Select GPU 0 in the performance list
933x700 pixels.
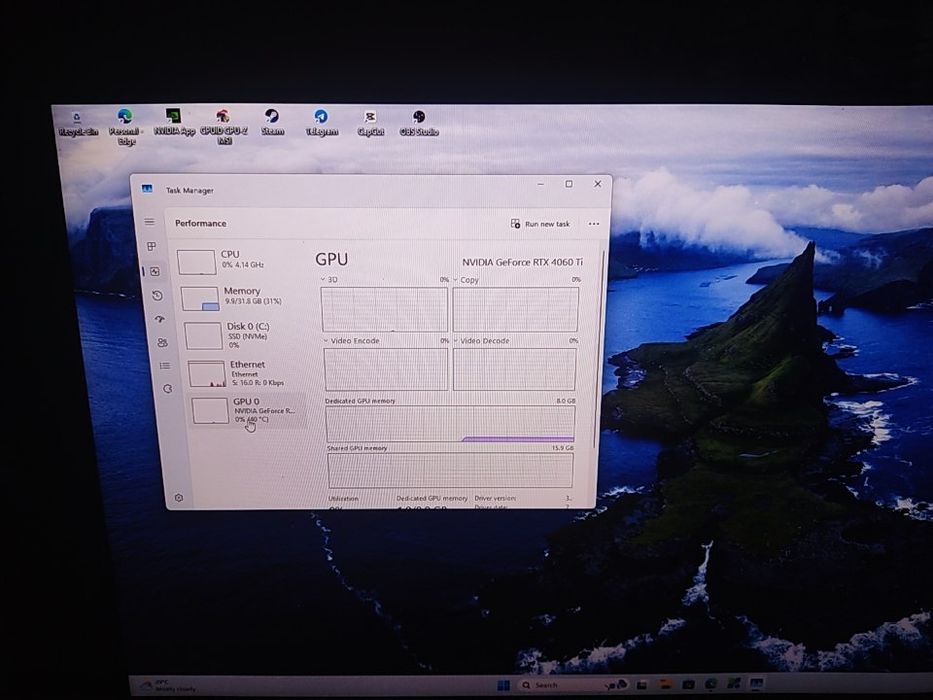click(x=249, y=410)
